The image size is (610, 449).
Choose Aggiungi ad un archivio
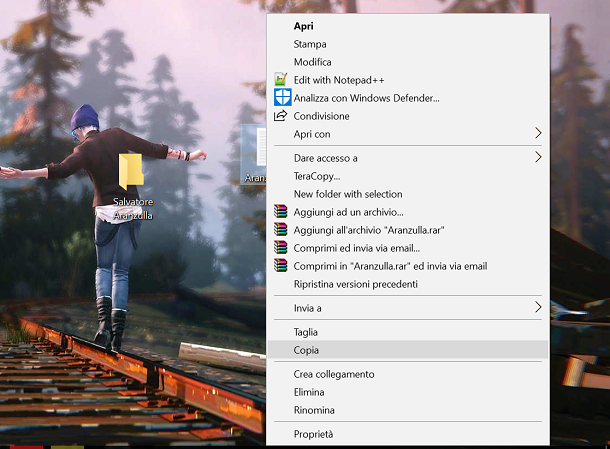pos(408,212)
